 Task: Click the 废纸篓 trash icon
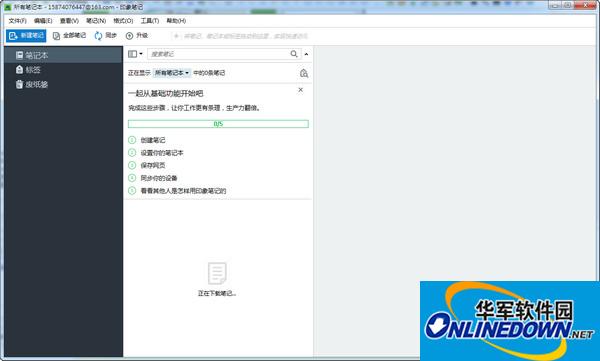point(20,84)
